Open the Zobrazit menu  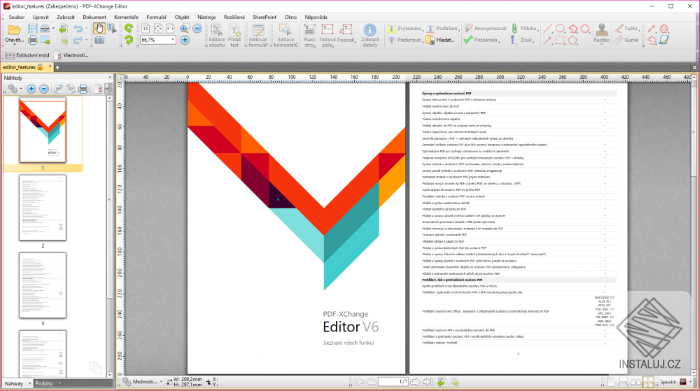point(66,17)
